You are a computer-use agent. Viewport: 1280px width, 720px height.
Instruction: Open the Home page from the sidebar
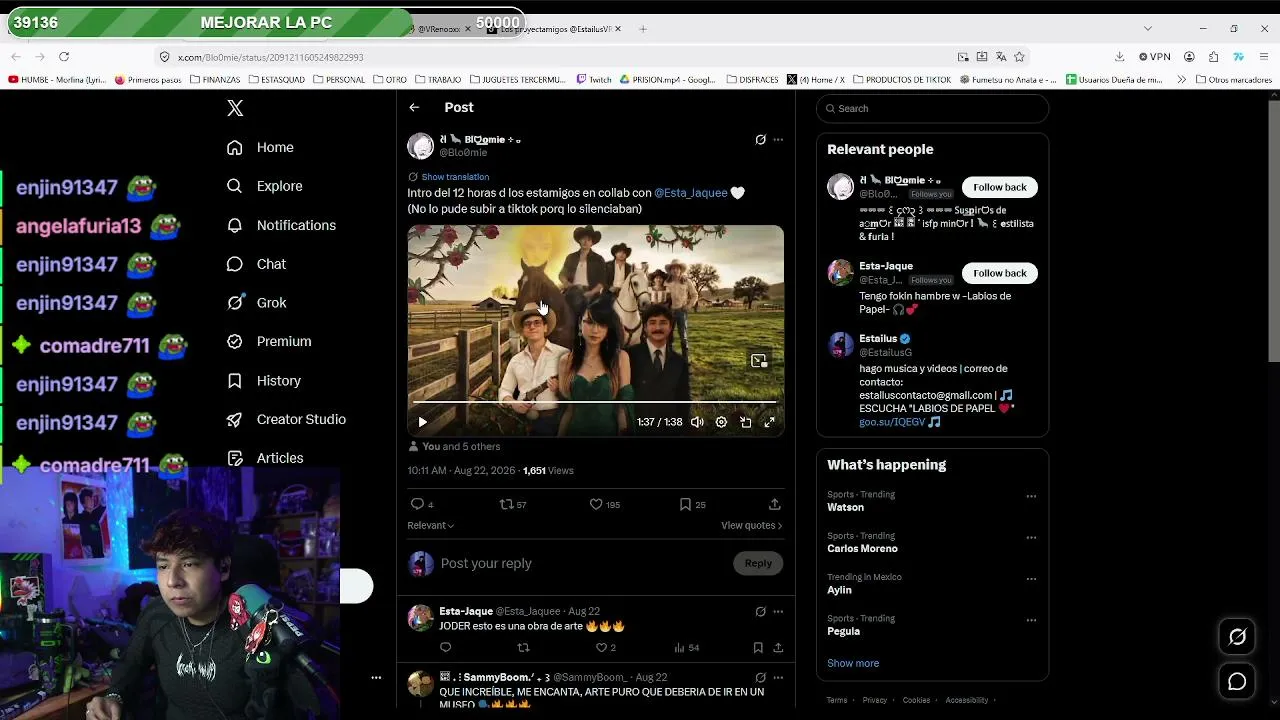tap(260, 147)
